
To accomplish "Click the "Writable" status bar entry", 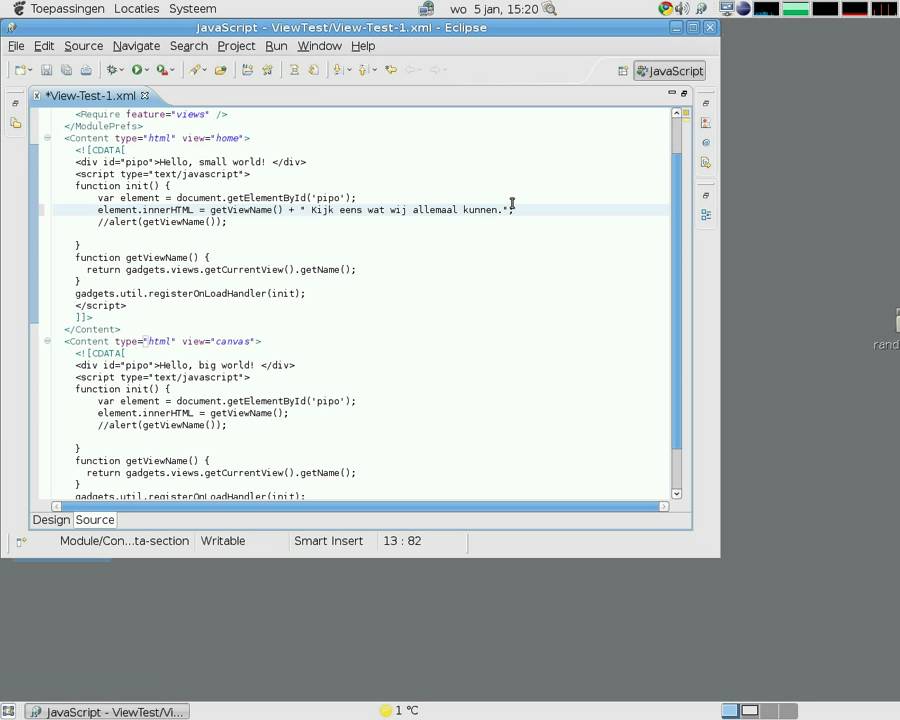I will (223, 541).
